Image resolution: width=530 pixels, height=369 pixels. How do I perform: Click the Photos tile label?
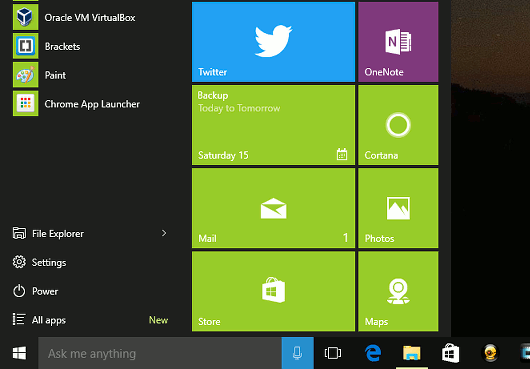click(x=380, y=239)
